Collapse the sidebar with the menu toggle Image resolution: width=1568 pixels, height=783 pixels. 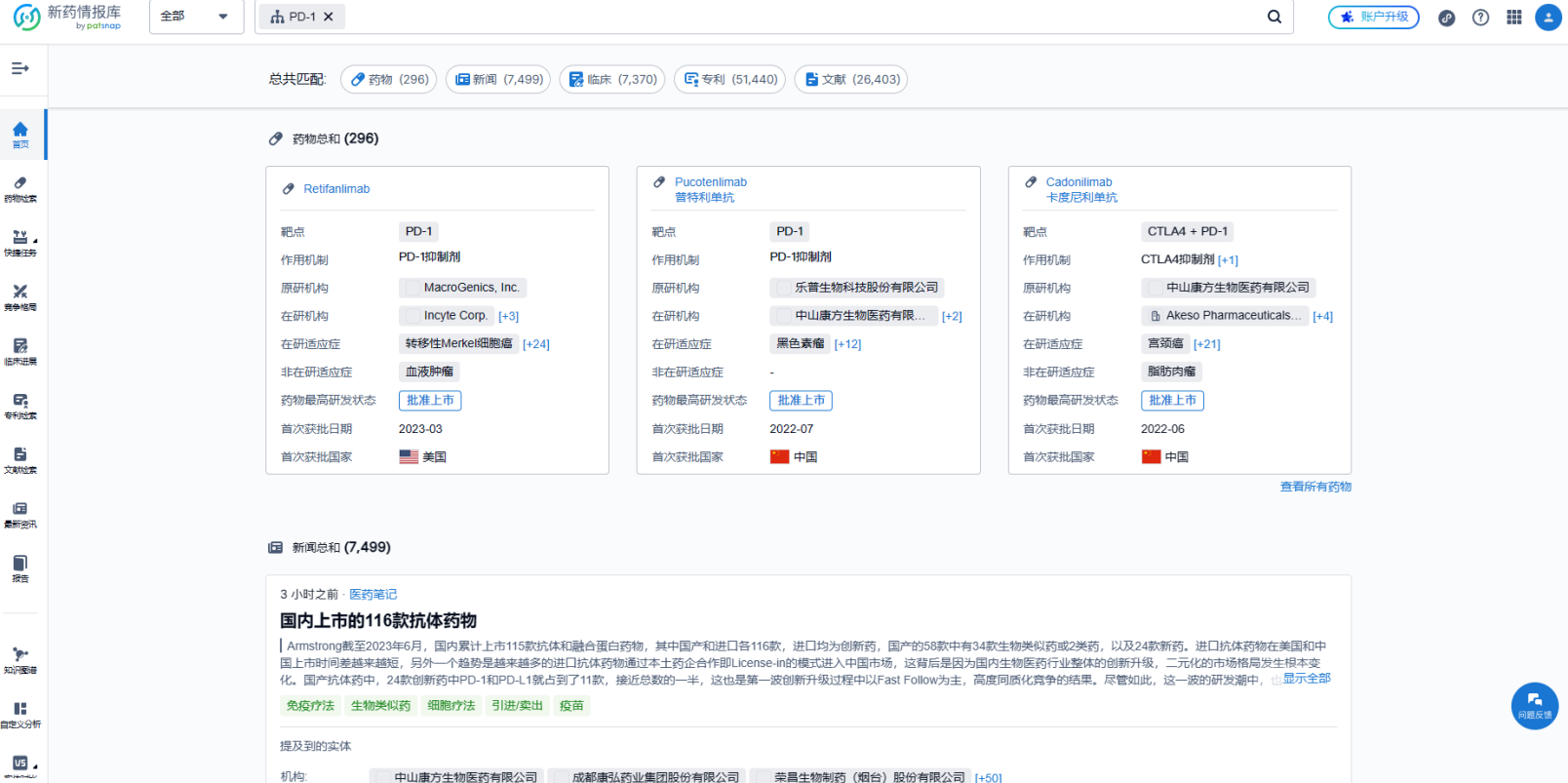20,68
